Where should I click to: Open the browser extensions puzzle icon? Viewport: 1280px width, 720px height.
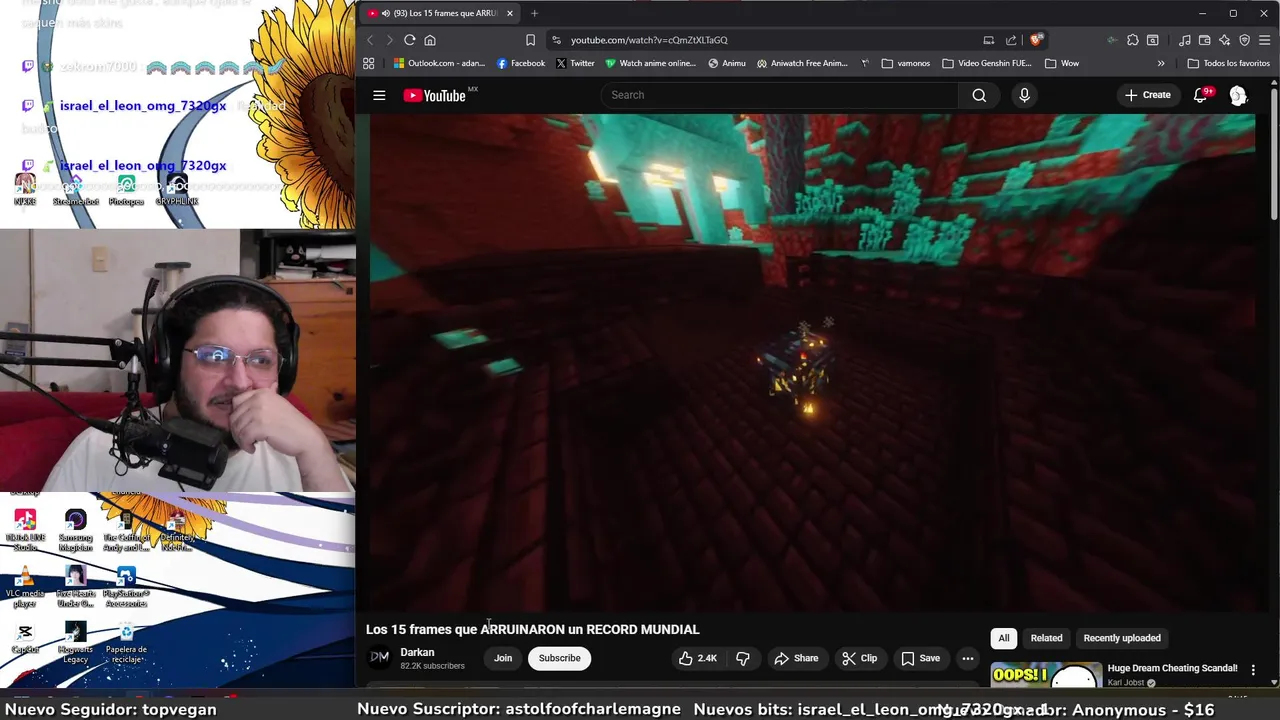1132,40
